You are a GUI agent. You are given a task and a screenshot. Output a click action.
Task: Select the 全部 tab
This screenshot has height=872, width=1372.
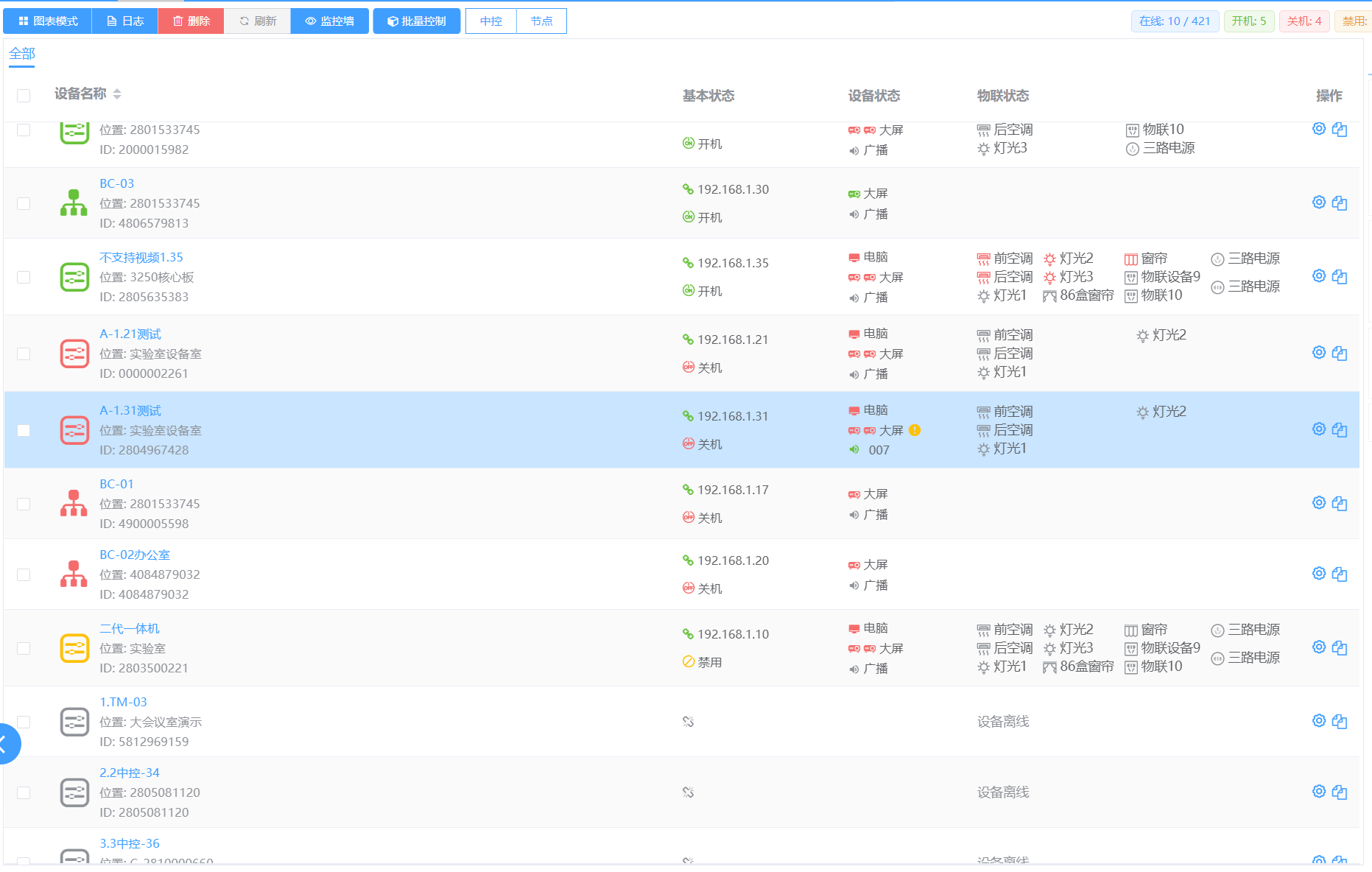tap(22, 54)
